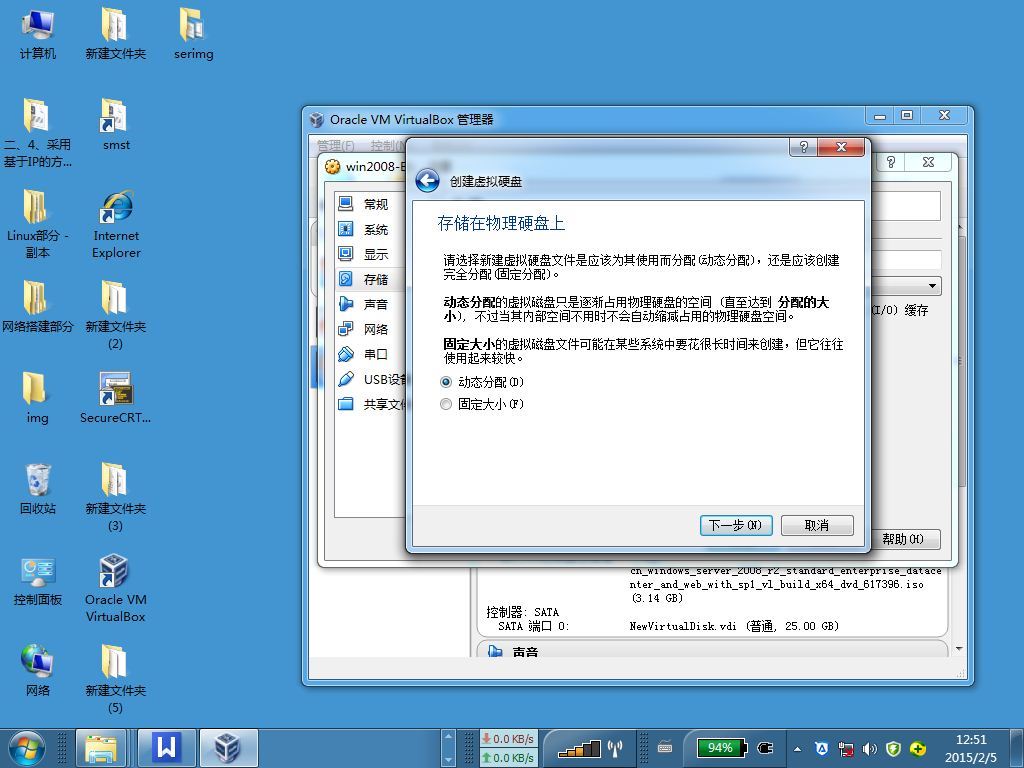The image size is (1024, 768).
Task: Click the volume speaker tray icon
Action: pos(869,748)
